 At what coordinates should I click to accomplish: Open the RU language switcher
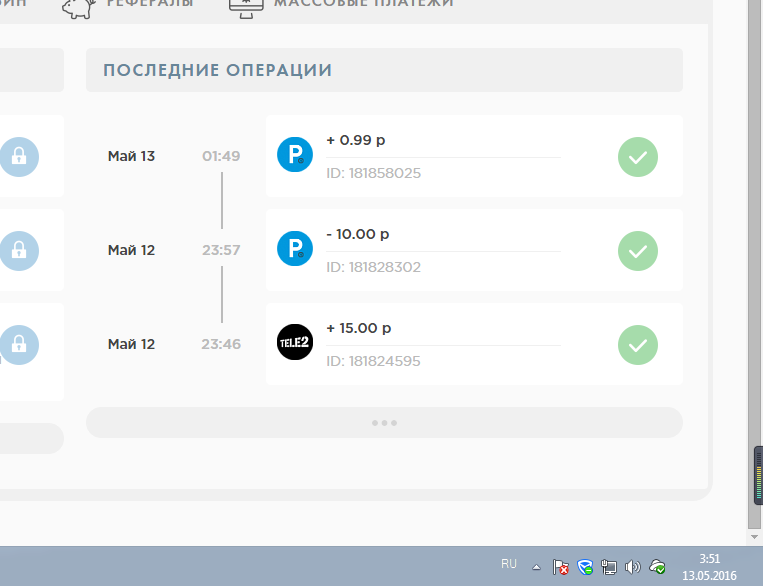(509, 565)
